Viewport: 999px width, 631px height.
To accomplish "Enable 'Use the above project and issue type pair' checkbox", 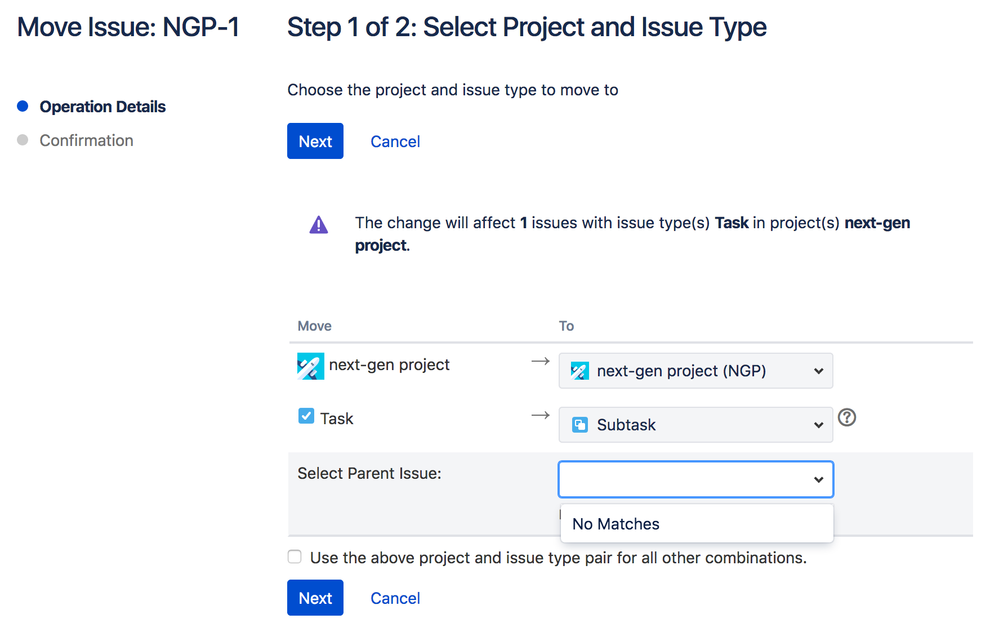I will 295,557.
